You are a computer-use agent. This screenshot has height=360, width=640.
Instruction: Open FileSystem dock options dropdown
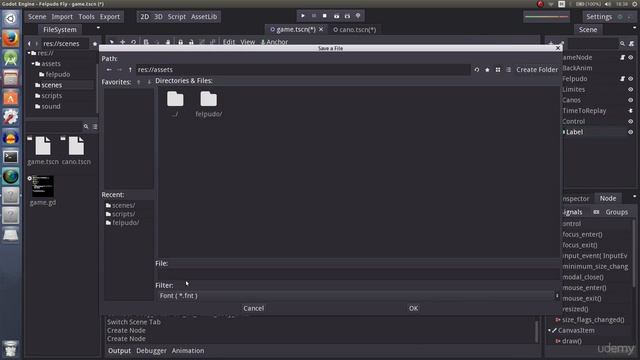[x=98, y=29]
